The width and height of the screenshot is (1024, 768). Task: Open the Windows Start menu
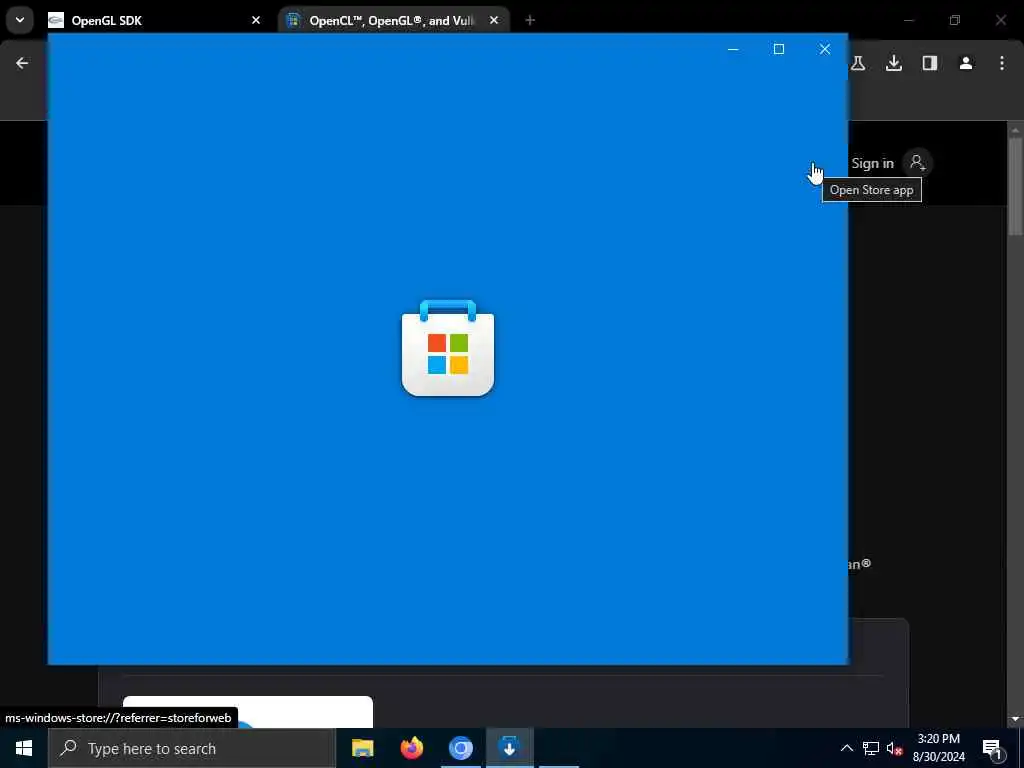[x=24, y=748]
